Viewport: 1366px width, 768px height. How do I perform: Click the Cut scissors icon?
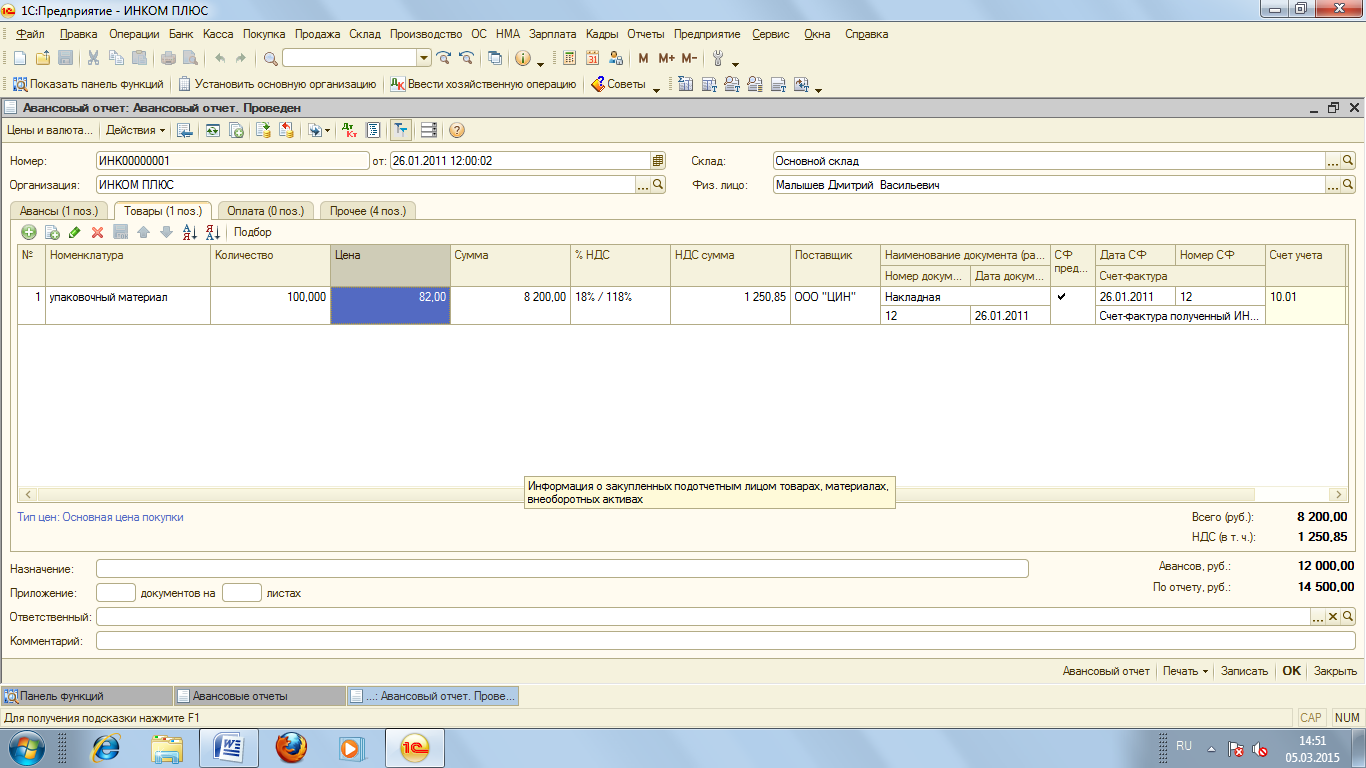93,58
